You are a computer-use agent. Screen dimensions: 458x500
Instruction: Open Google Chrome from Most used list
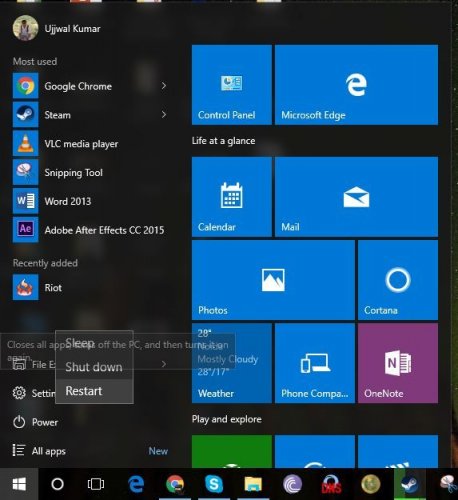(x=90, y=86)
